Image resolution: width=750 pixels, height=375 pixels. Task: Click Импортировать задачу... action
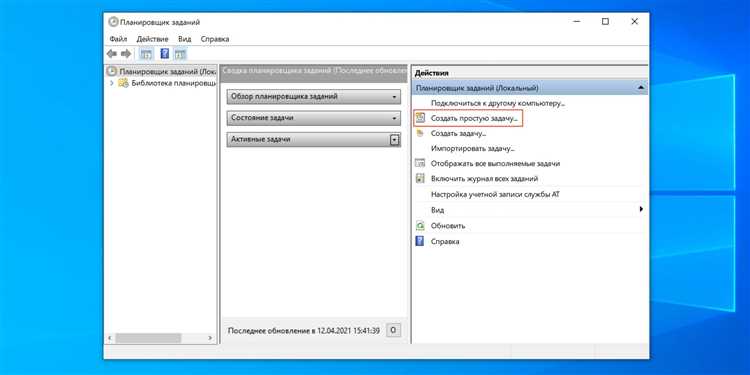(473, 148)
